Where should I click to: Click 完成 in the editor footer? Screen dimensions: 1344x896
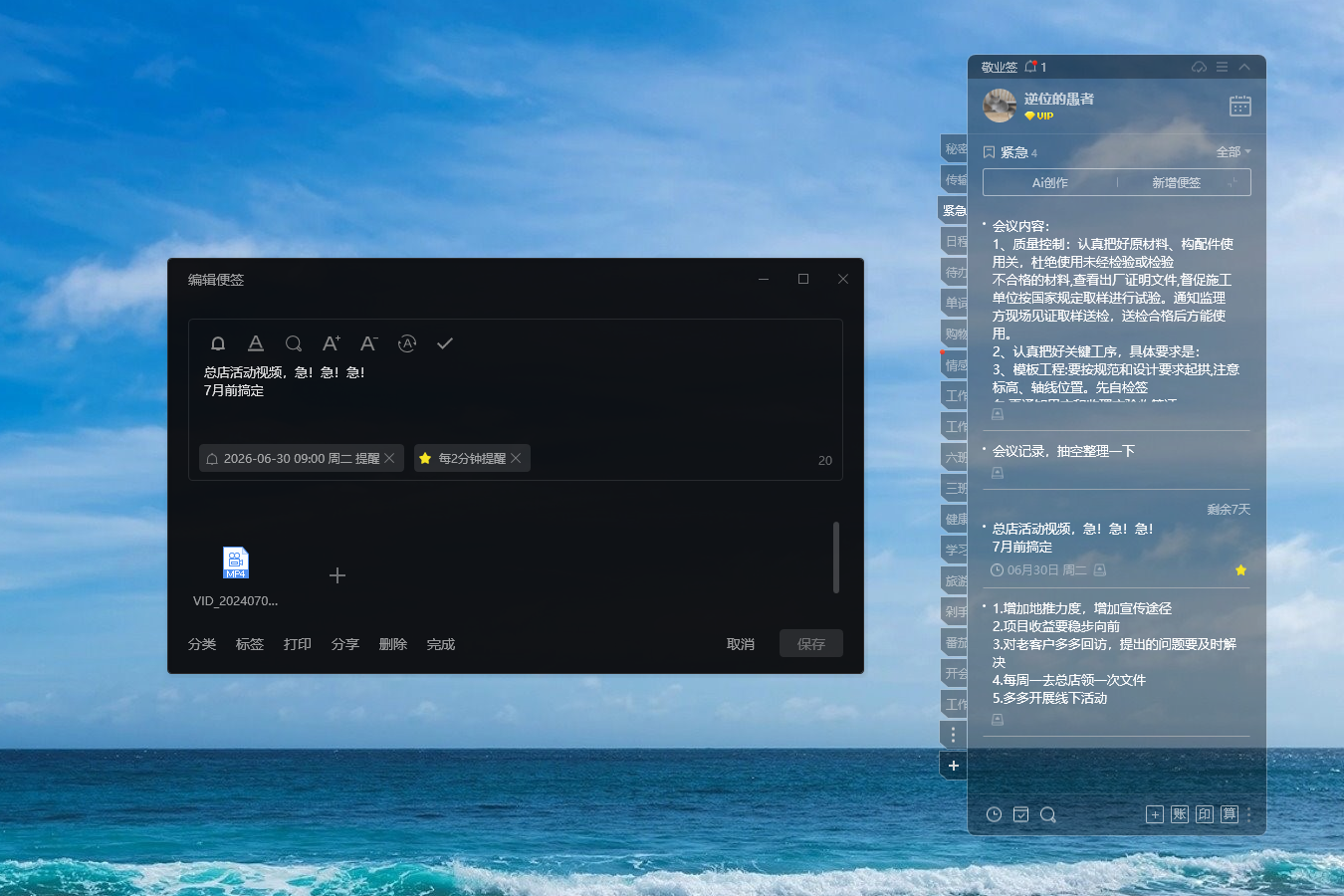pyautogui.click(x=441, y=644)
